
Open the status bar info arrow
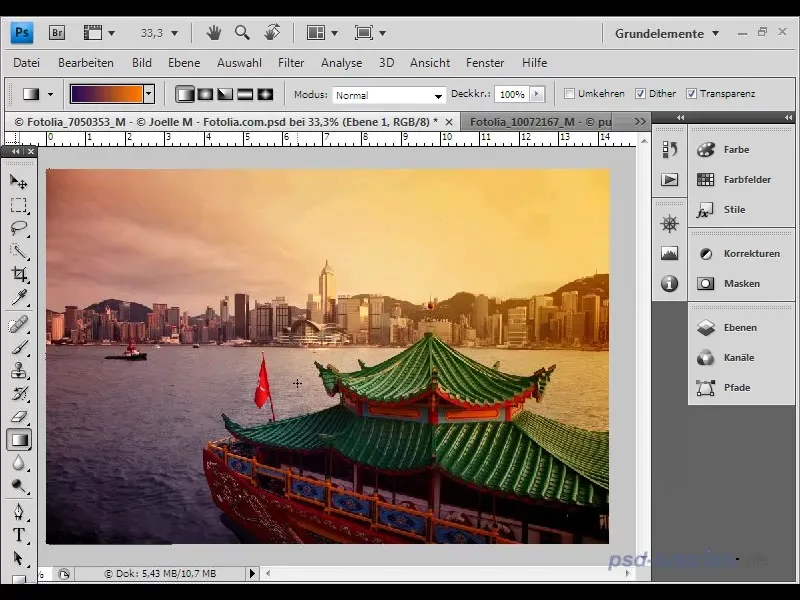[252, 573]
